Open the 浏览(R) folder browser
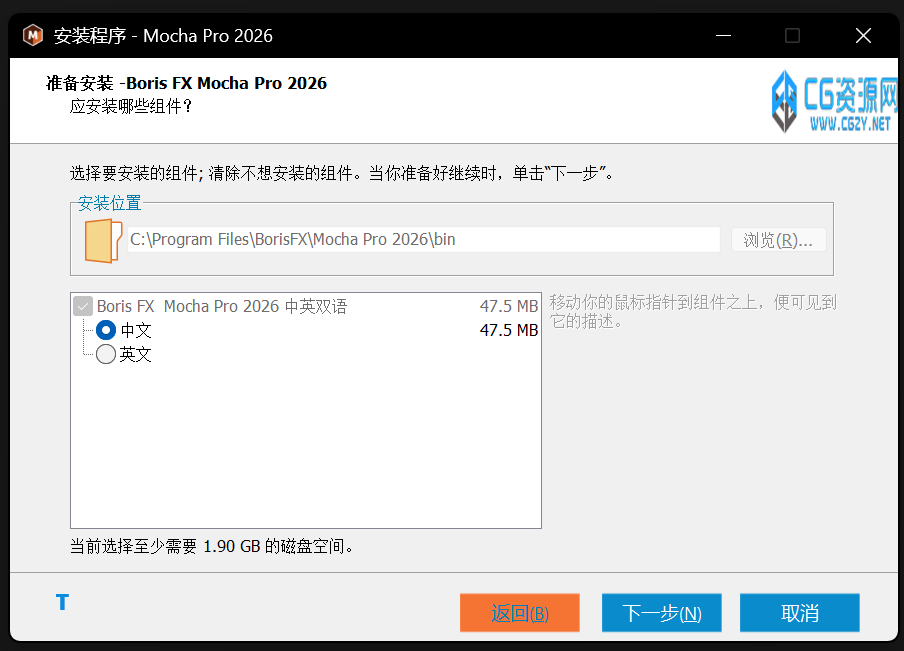 [779, 239]
